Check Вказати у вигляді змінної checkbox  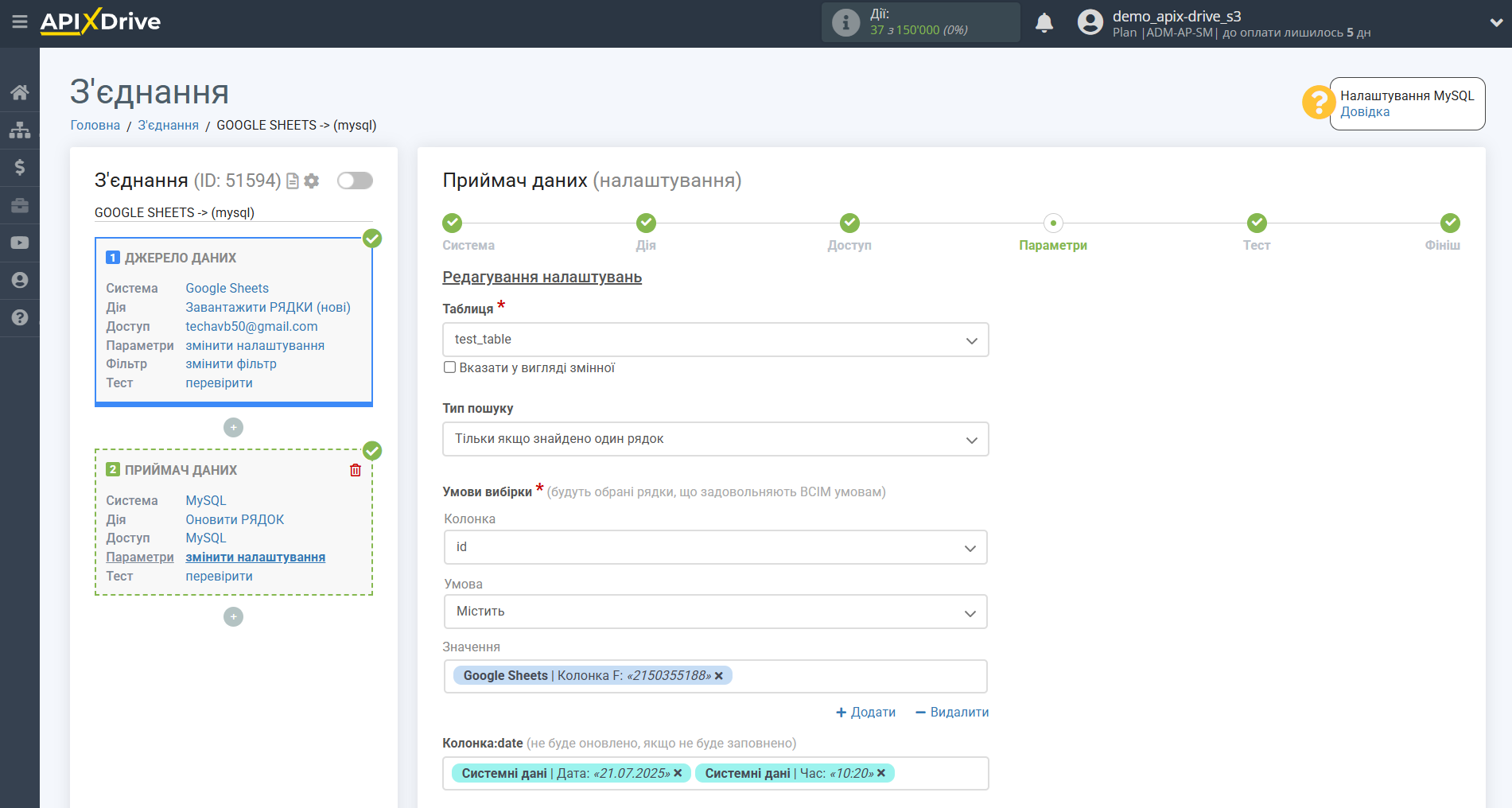tap(450, 367)
